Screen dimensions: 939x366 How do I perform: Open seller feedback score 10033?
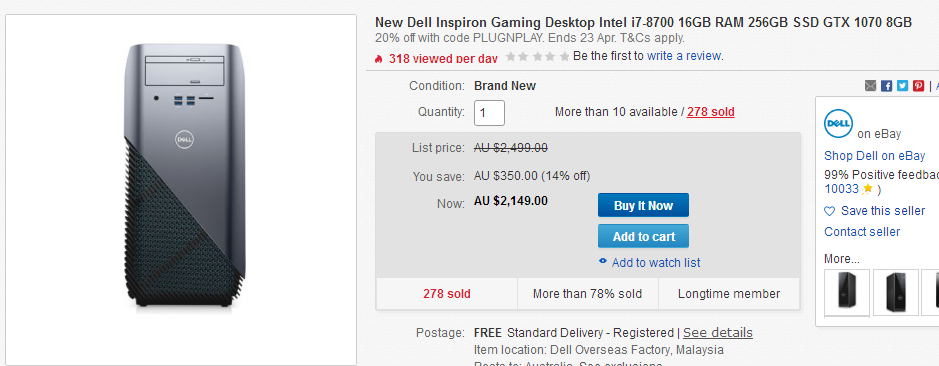(841, 189)
